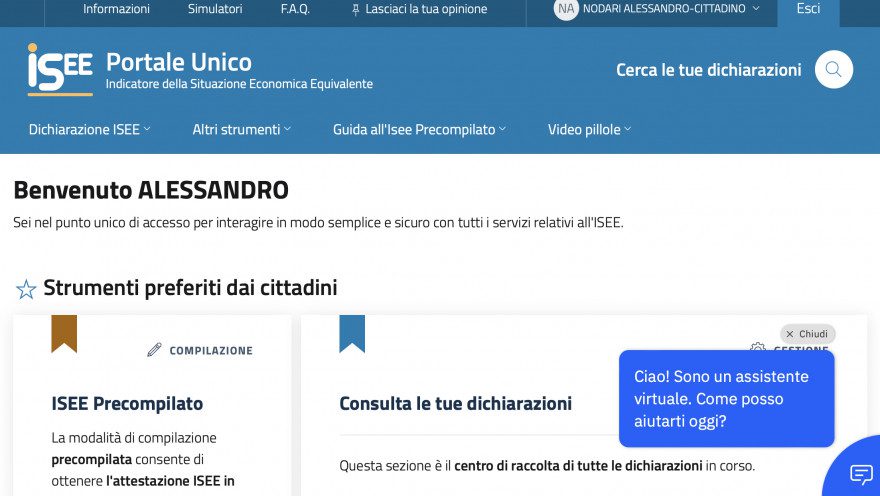Open Consulta le tue dichiarazioni card title

pos(455,403)
